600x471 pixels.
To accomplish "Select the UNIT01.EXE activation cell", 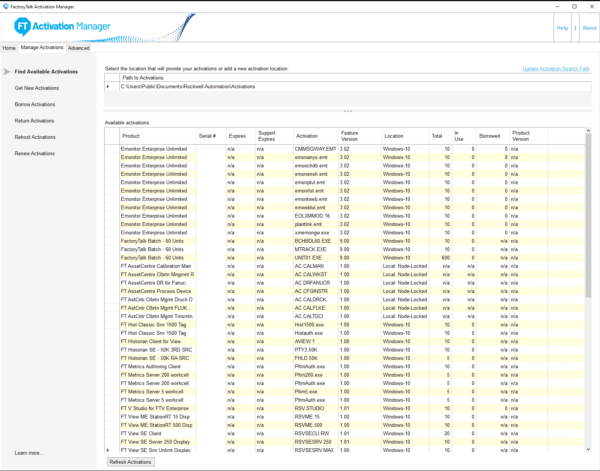I will [316, 258].
